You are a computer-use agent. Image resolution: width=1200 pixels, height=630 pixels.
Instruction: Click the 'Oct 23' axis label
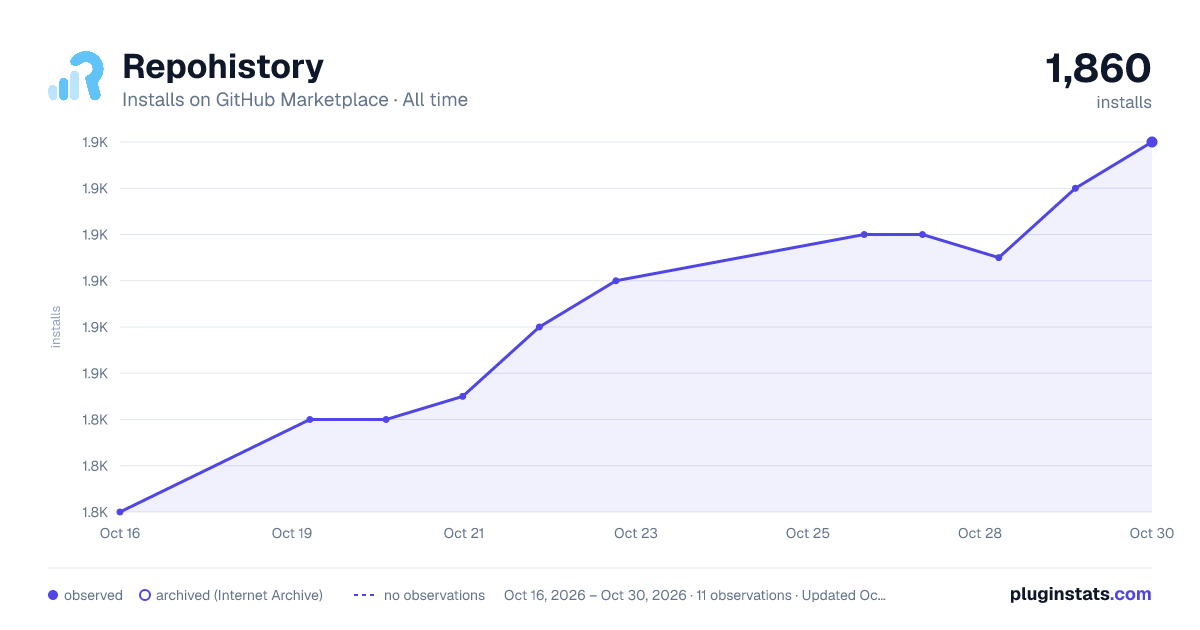(x=636, y=534)
